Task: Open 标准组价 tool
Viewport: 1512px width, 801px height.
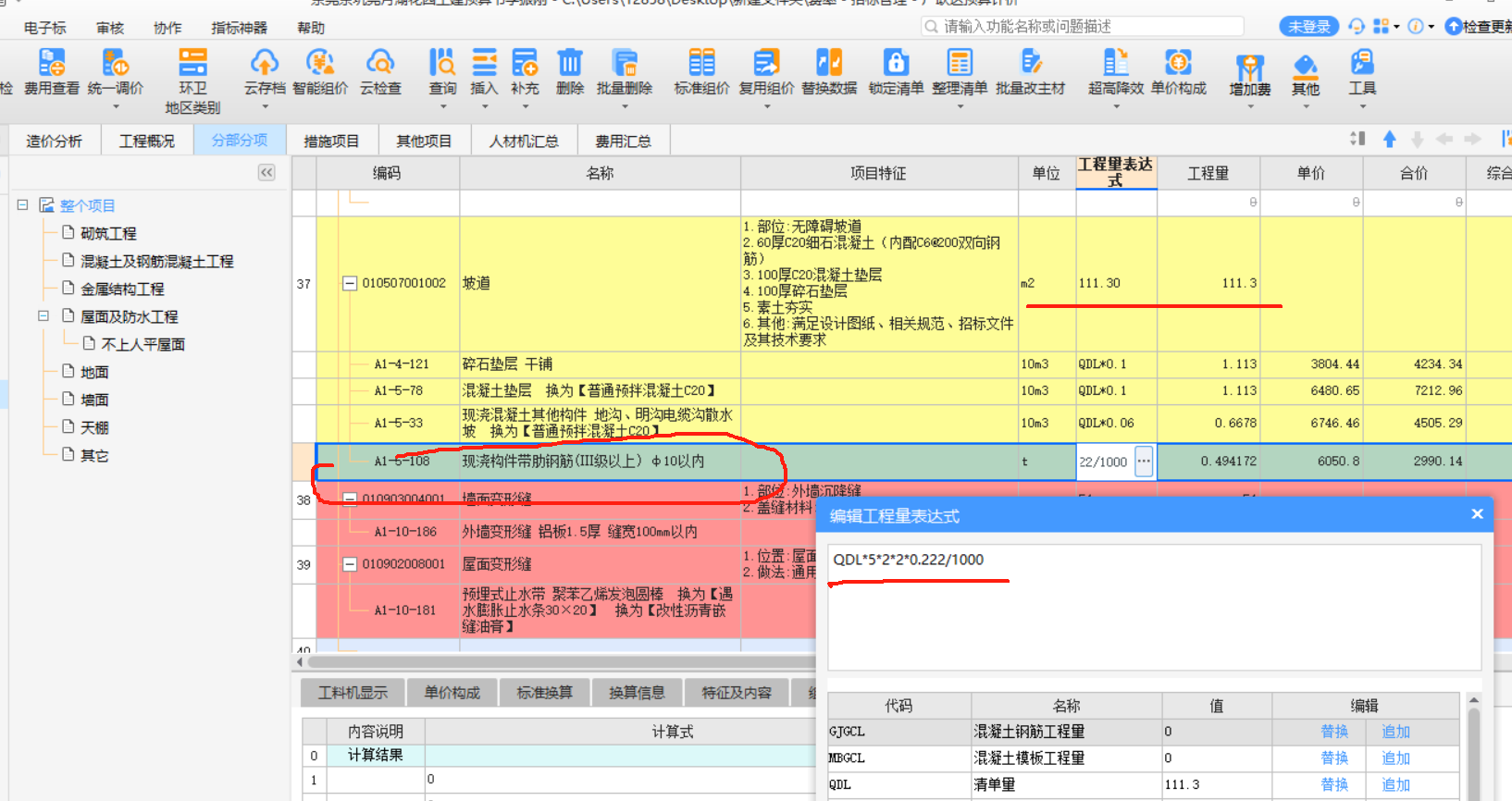Action: point(701,72)
